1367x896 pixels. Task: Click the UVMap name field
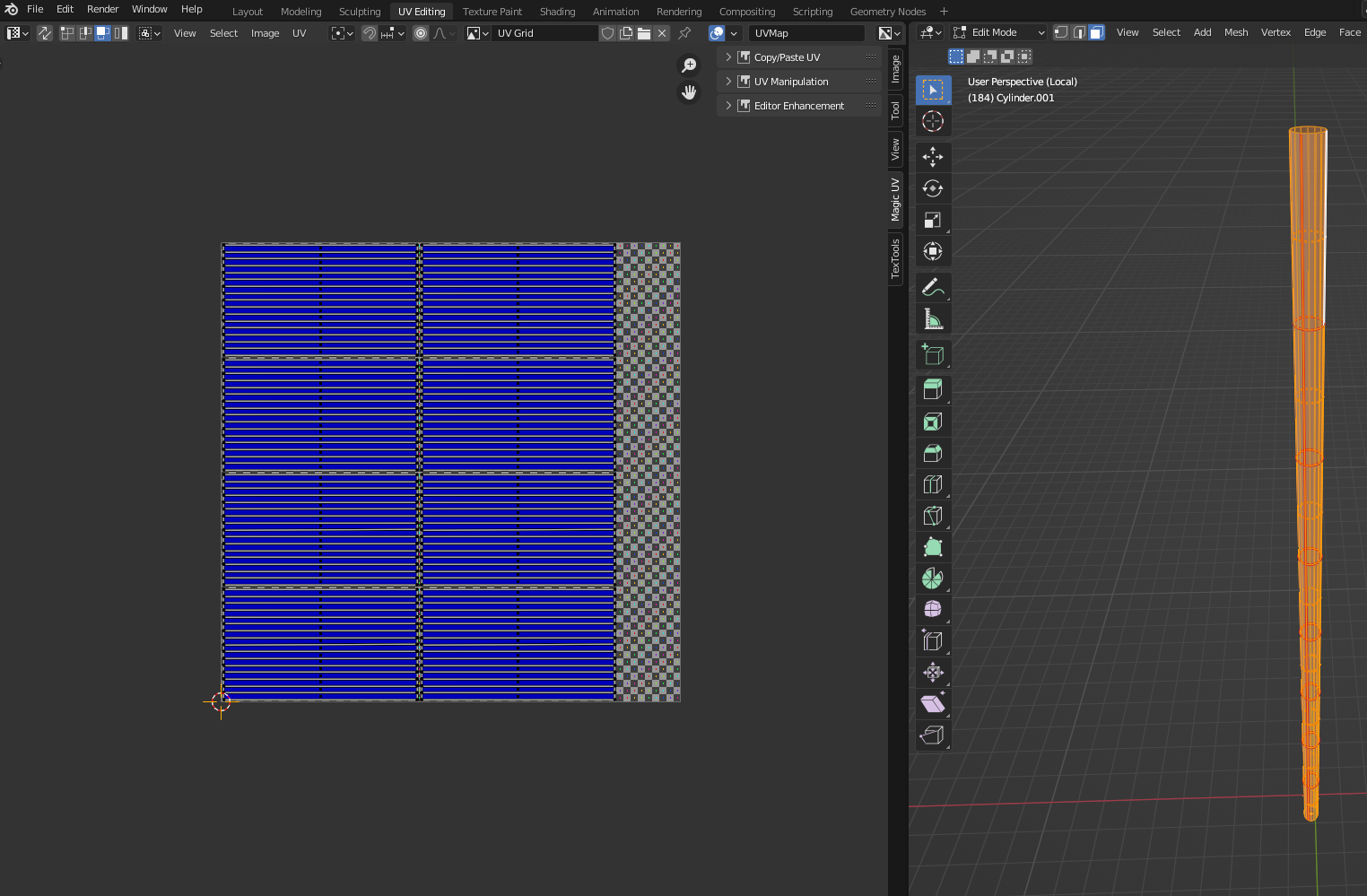pyautogui.click(x=806, y=33)
